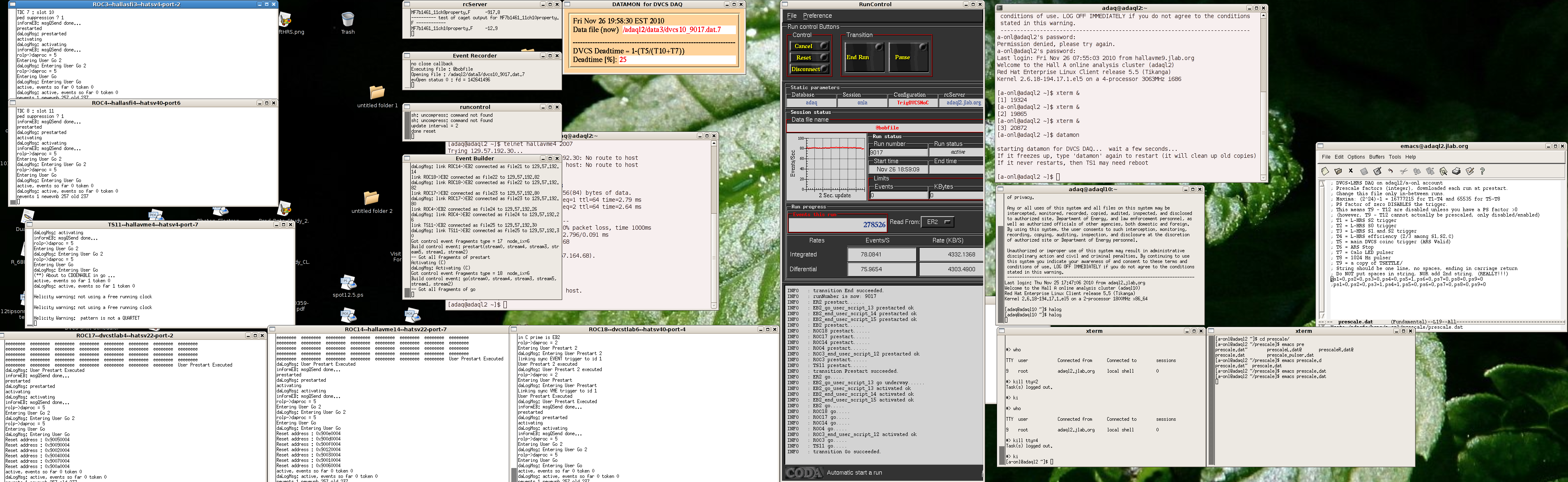Viewport: 1568px width, 482px height.
Task: Click the 'onla' Session value in RunControl
Action: (x=862, y=102)
